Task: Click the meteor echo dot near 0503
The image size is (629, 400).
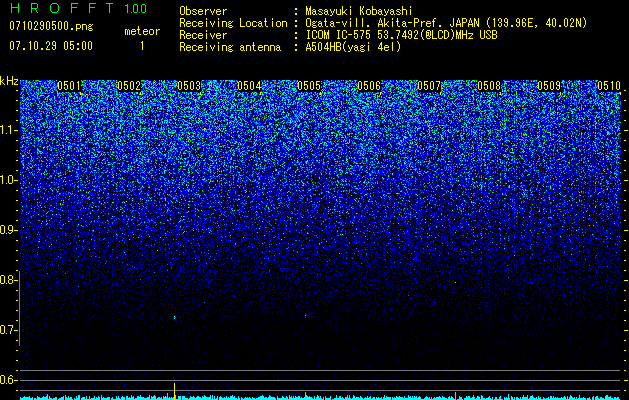Action: (175, 317)
